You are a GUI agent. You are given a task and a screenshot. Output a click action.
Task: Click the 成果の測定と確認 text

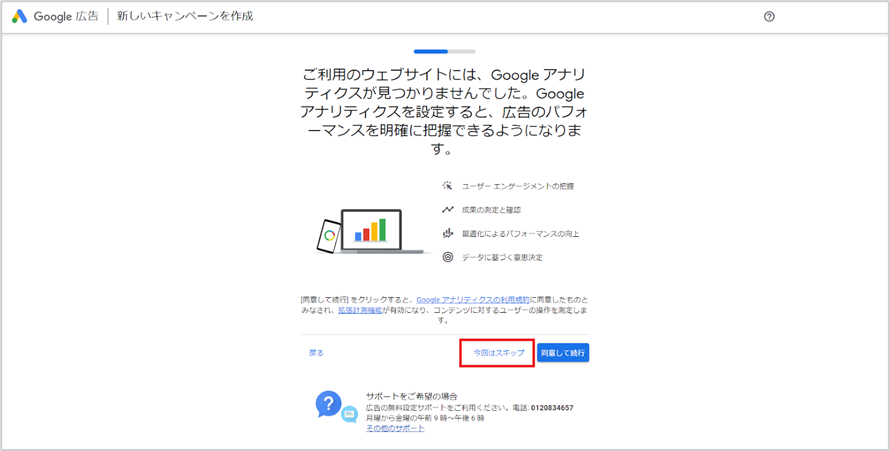[492, 210]
